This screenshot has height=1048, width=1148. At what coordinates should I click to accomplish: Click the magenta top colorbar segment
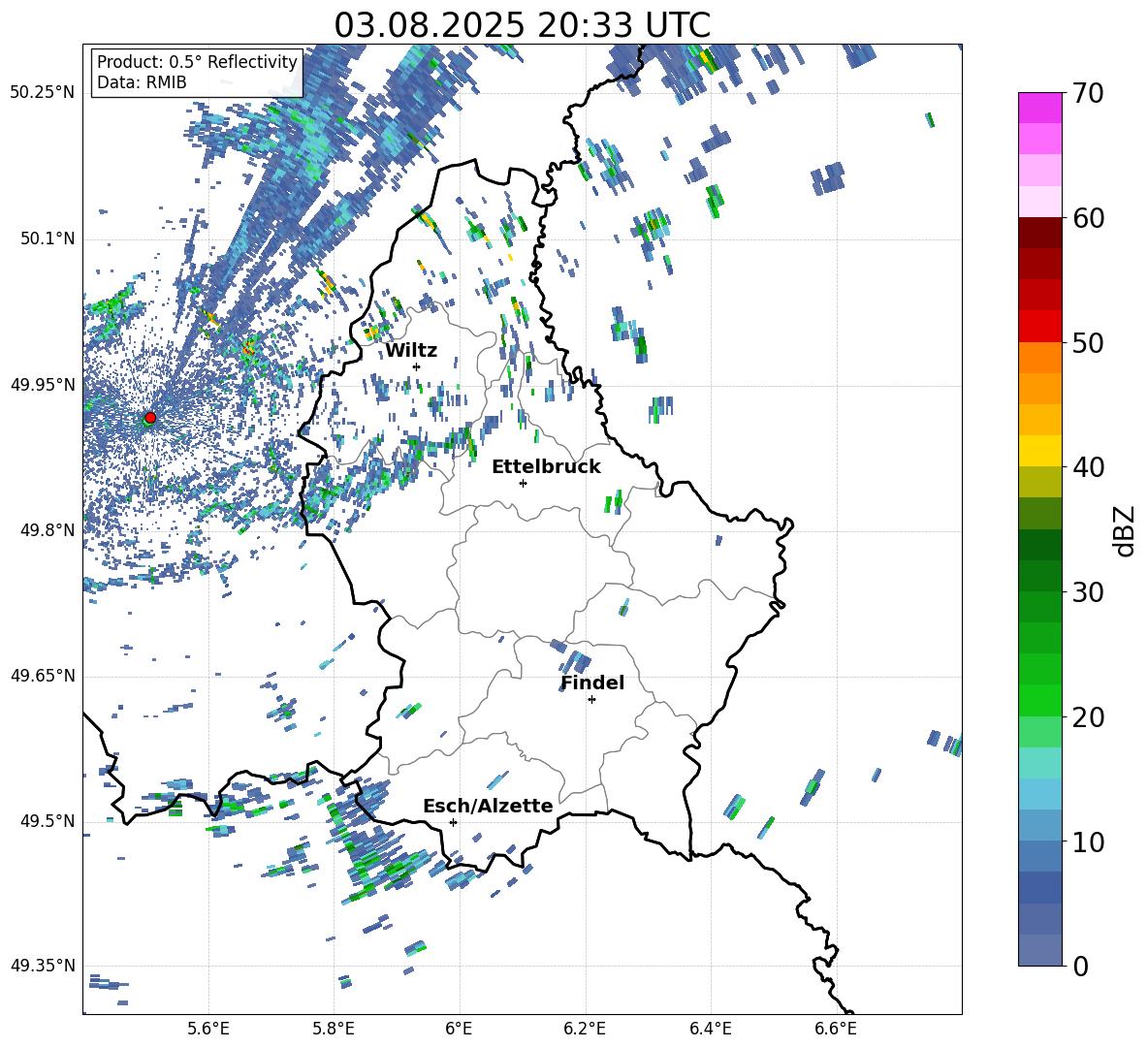[1039, 108]
